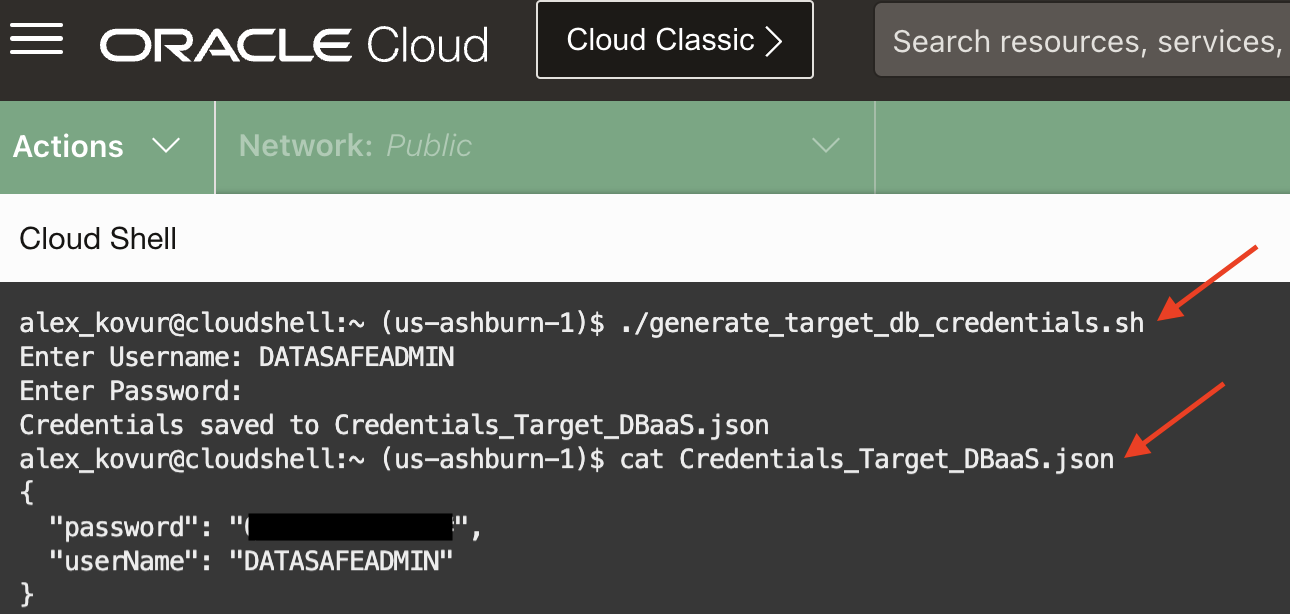Place cursor on the Enter Password line

pyautogui.click(x=131, y=391)
